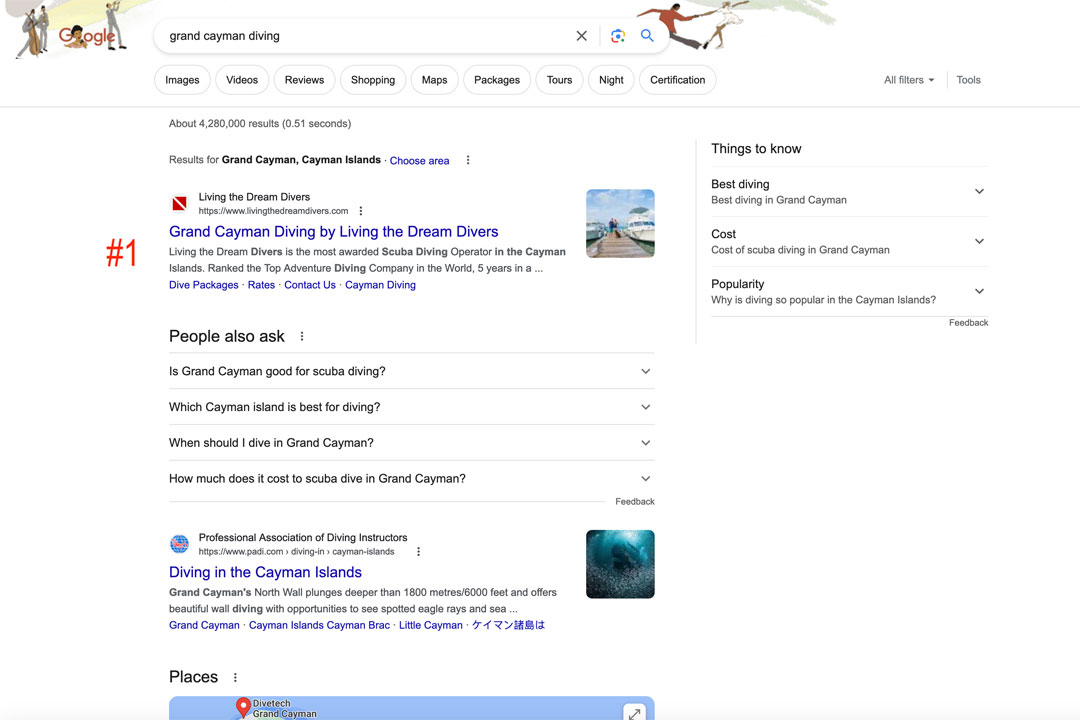Open the Japanese ケイマン諸島は sitelink

[x=508, y=625]
